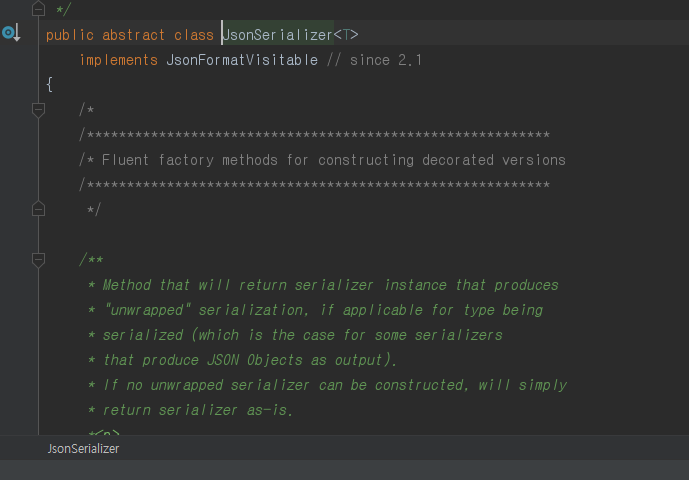Click the type parameter <T>
This screenshot has width=689, height=480.
(x=346, y=35)
